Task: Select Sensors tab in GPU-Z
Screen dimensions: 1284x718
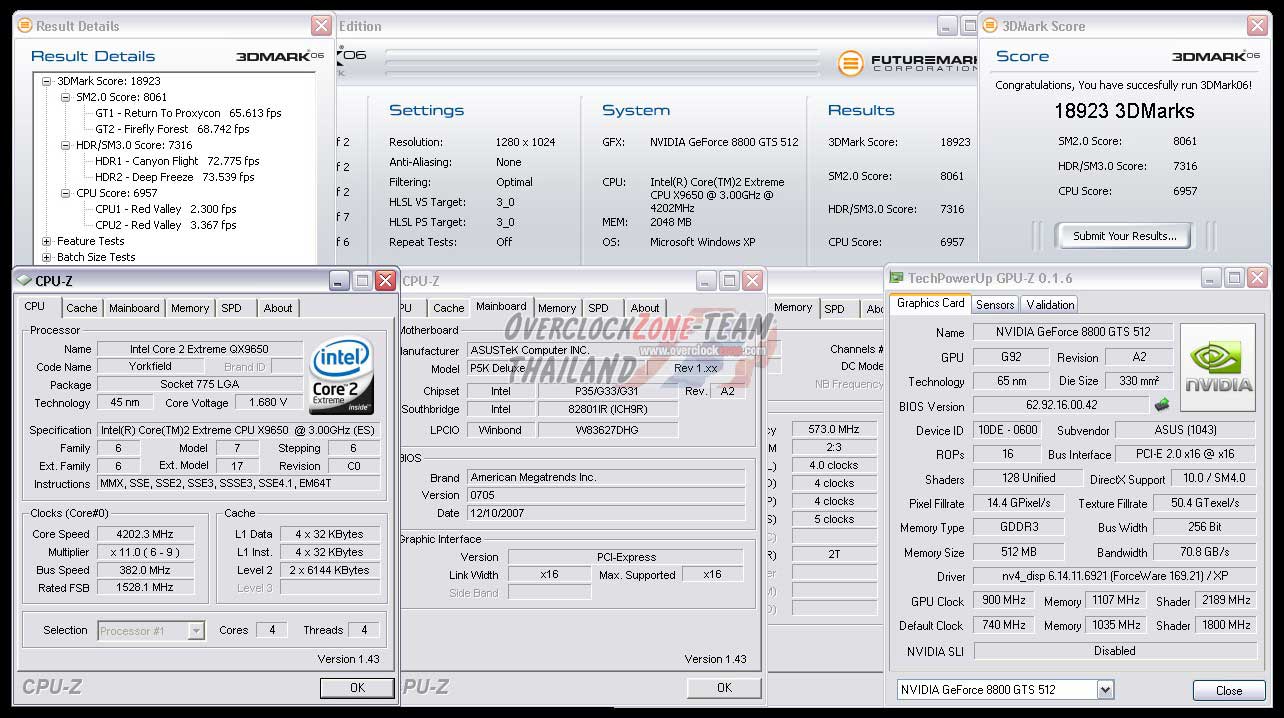Action: 995,304
